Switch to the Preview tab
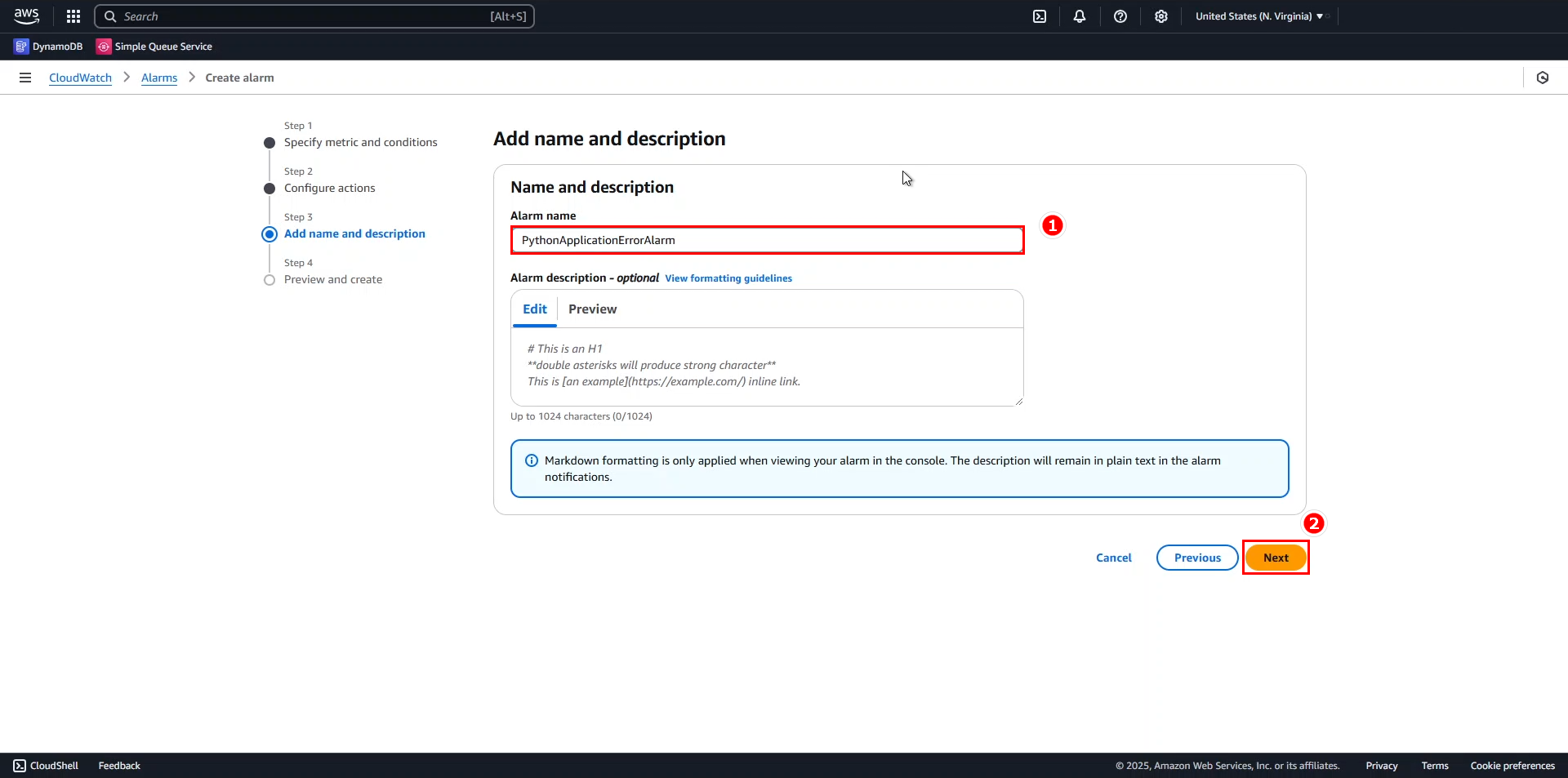Image resolution: width=1568 pixels, height=778 pixels. [593, 309]
